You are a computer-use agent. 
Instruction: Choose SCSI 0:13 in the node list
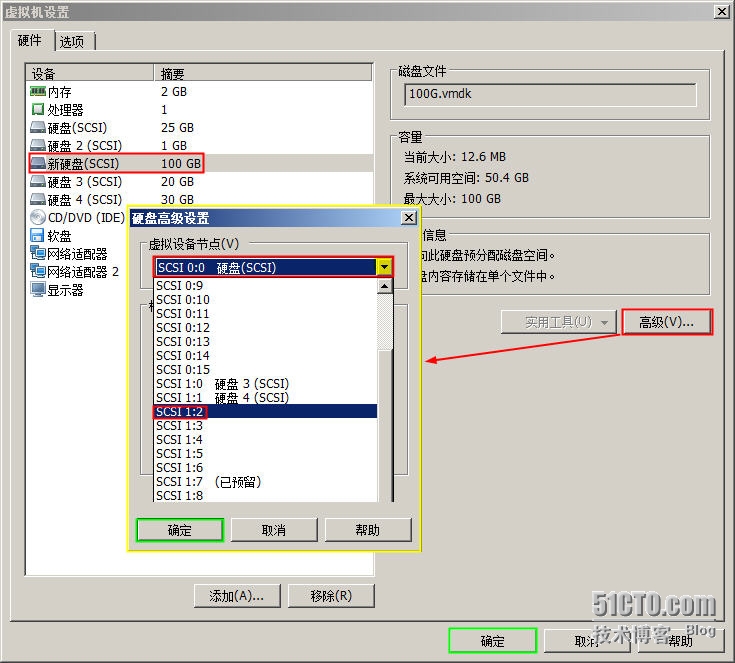265,342
